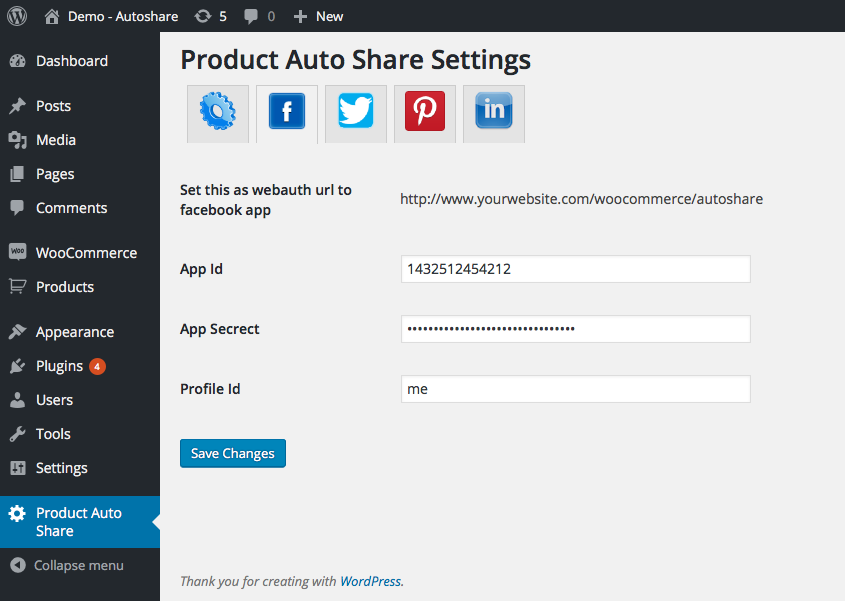This screenshot has height=601, width=845.
Task: Open the comments bubble icon in admin bar
Action: click(251, 17)
